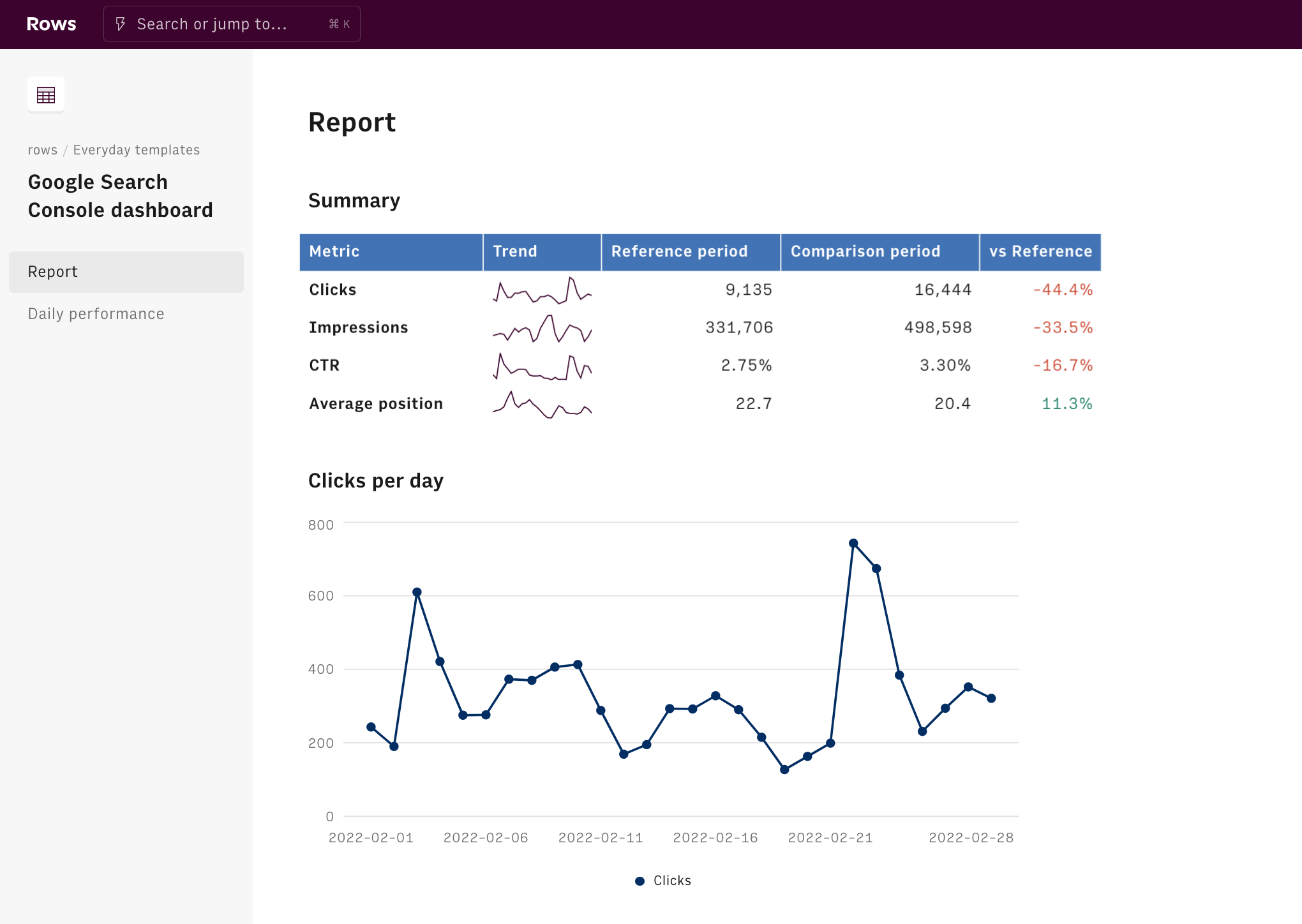1302x924 pixels.
Task: Click the Comparison period header
Action: point(865,251)
